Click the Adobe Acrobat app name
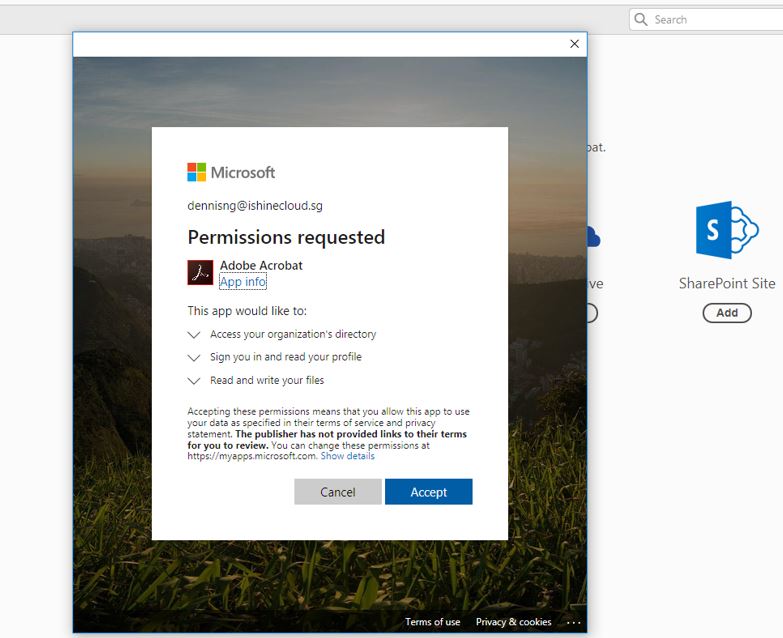The width and height of the screenshot is (783, 638). (x=261, y=265)
